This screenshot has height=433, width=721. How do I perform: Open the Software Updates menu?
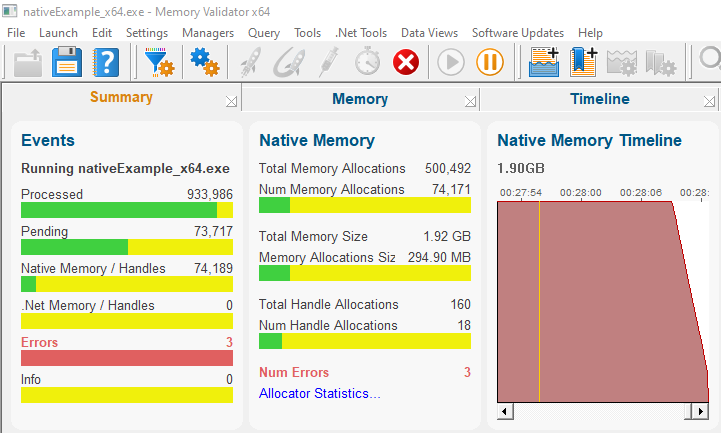pos(518,33)
